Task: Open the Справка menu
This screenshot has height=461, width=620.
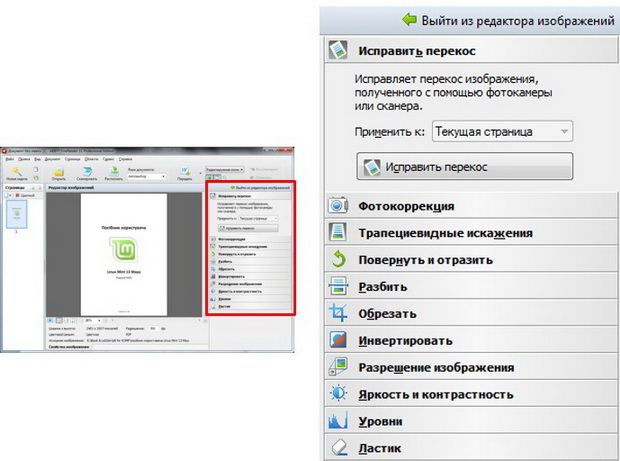Action: coord(125,158)
